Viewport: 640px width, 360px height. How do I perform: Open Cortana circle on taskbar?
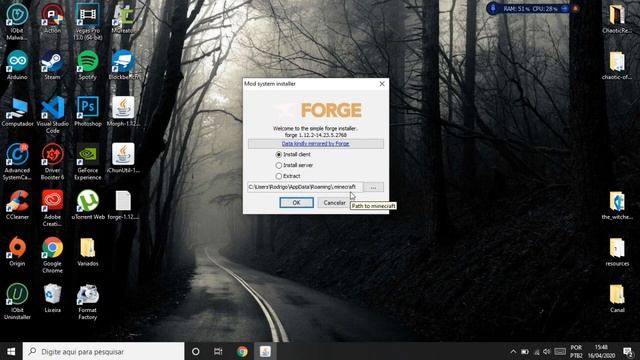pos(196,351)
